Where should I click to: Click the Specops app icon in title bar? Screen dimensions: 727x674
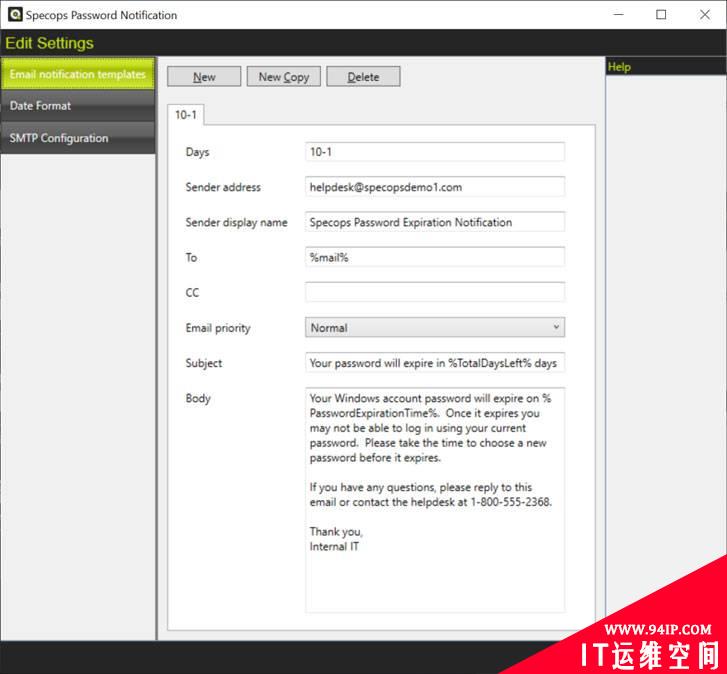13,15
